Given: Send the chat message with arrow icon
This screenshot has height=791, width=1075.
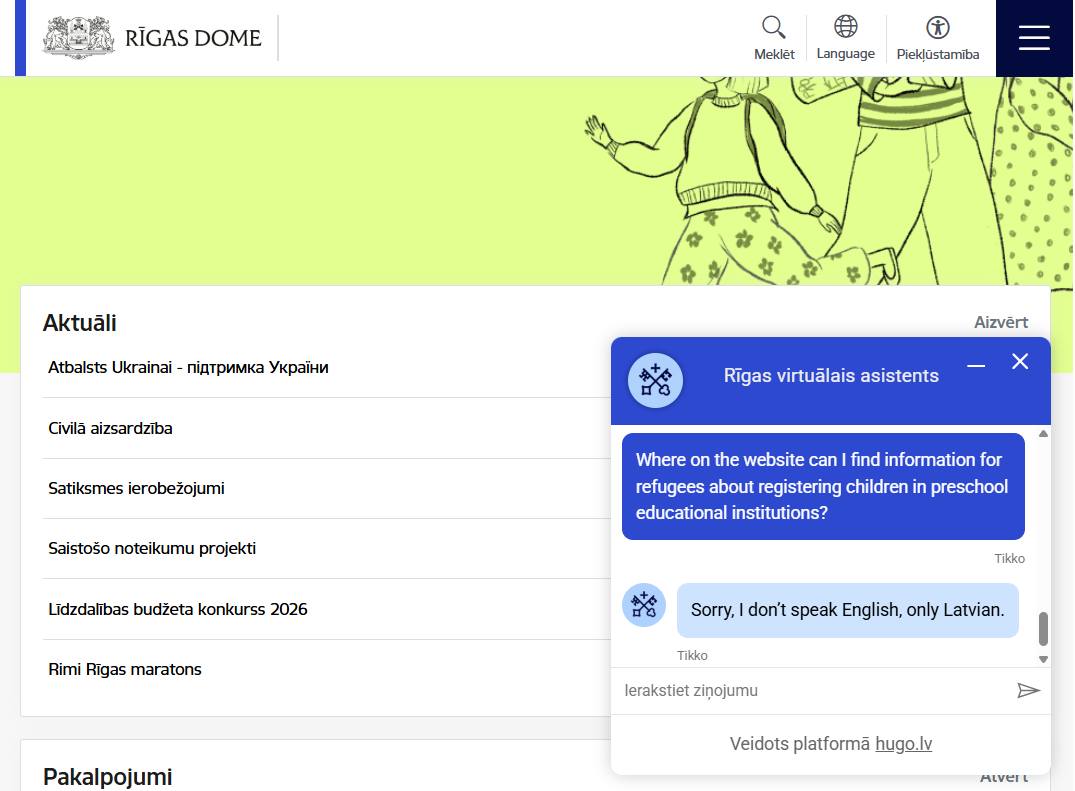Looking at the screenshot, I should pyautogui.click(x=1028, y=690).
